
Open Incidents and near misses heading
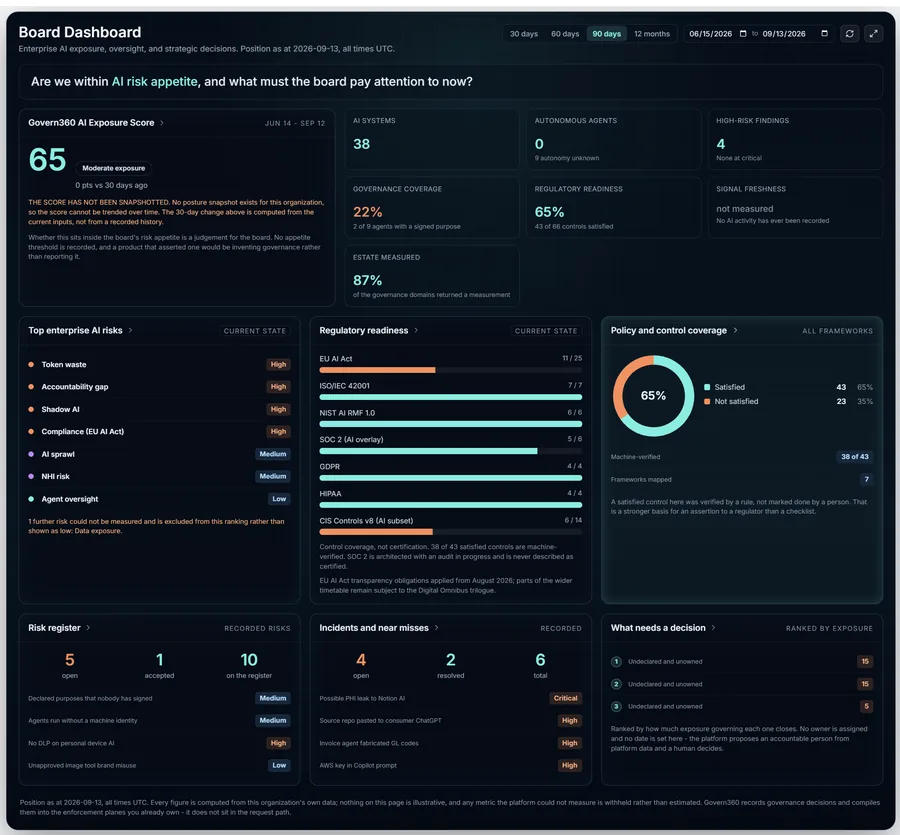coord(374,628)
